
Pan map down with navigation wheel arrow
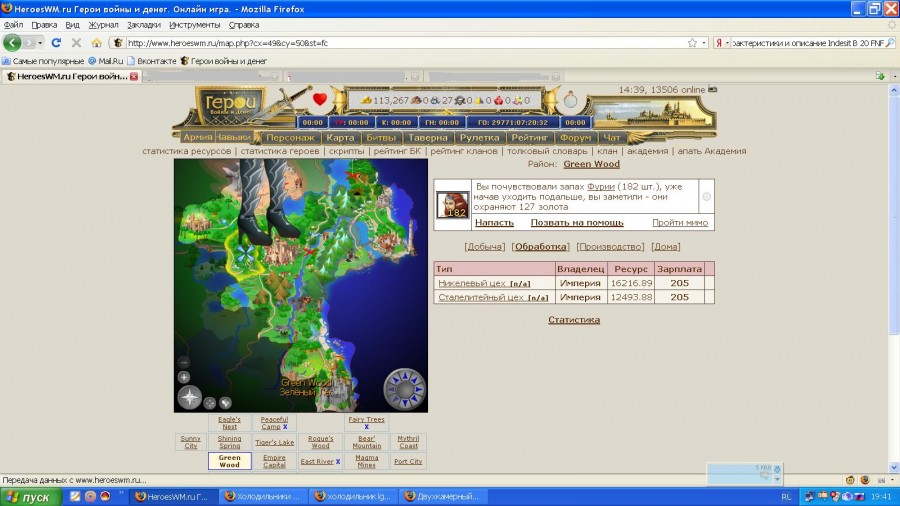405,403
